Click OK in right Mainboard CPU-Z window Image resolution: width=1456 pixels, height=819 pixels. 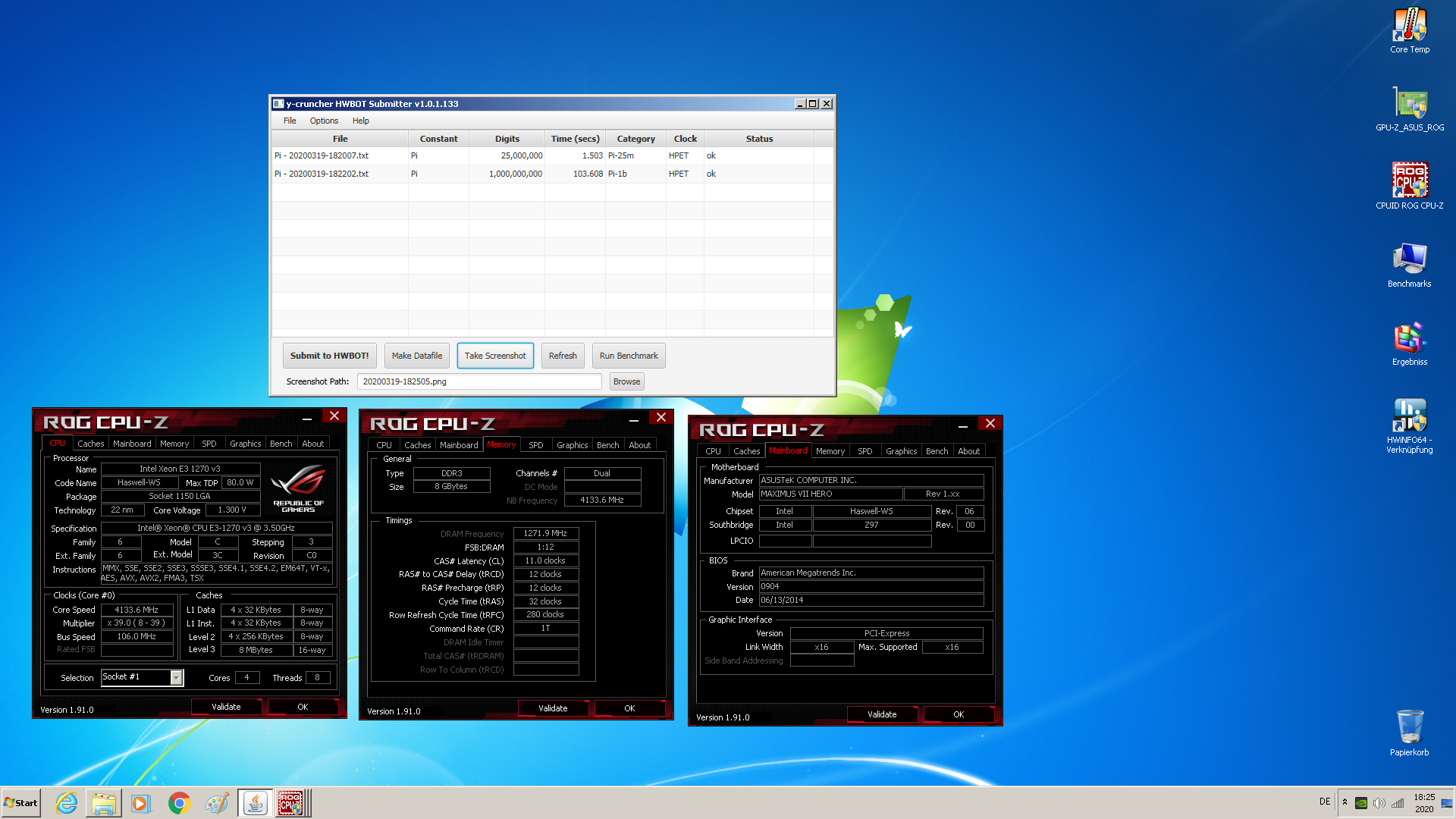coord(959,714)
